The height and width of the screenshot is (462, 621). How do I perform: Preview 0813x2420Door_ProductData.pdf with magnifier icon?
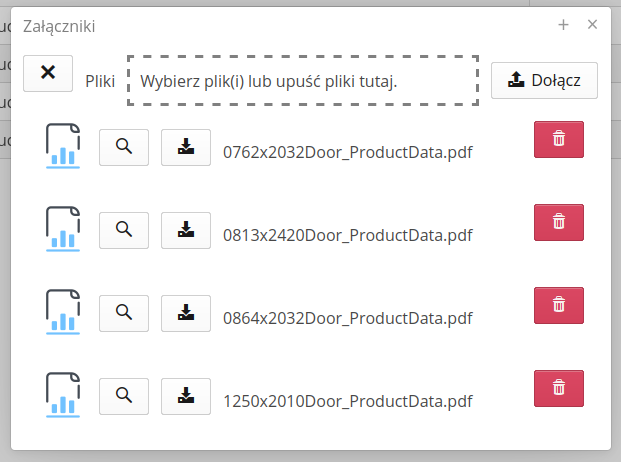click(x=124, y=229)
